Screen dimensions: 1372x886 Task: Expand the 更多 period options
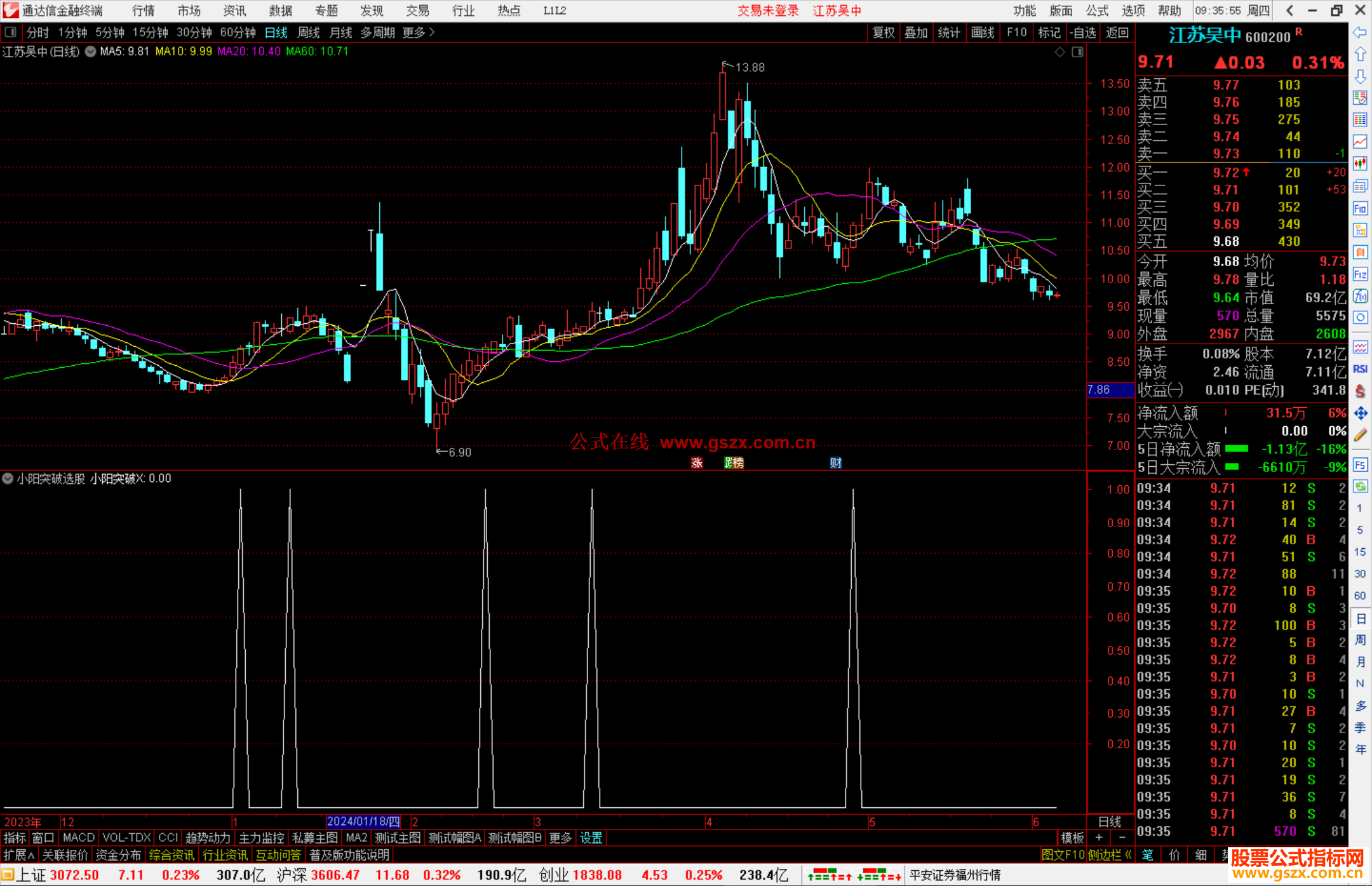[418, 32]
